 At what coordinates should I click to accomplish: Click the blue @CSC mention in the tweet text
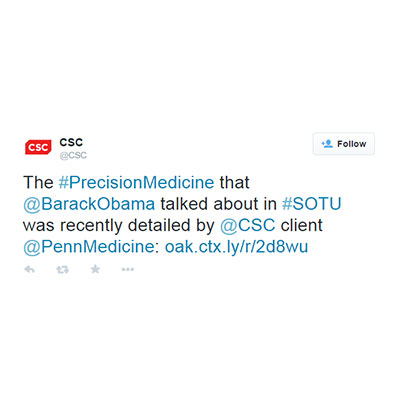point(248,225)
